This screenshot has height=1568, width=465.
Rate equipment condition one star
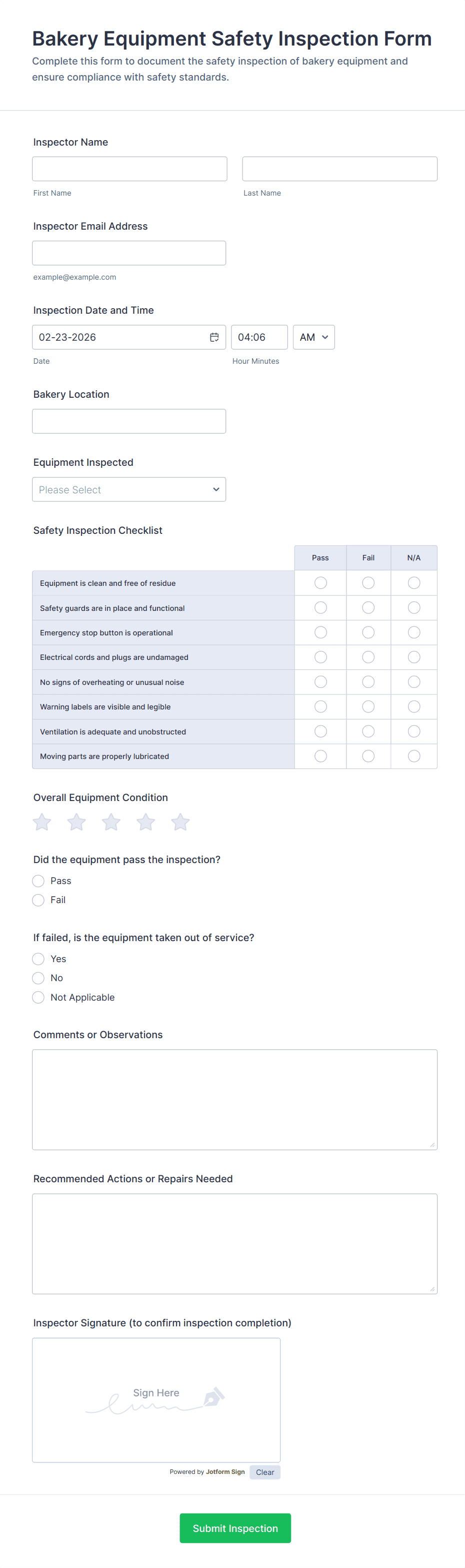click(x=42, y=823)
